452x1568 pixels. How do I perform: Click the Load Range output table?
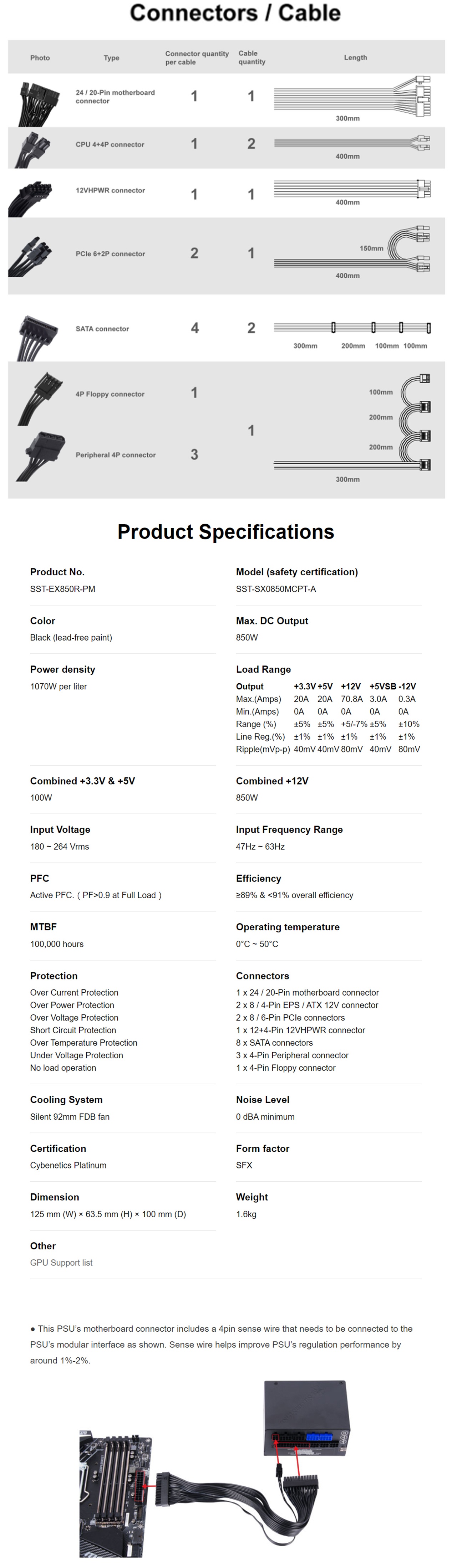click(328, 718)
